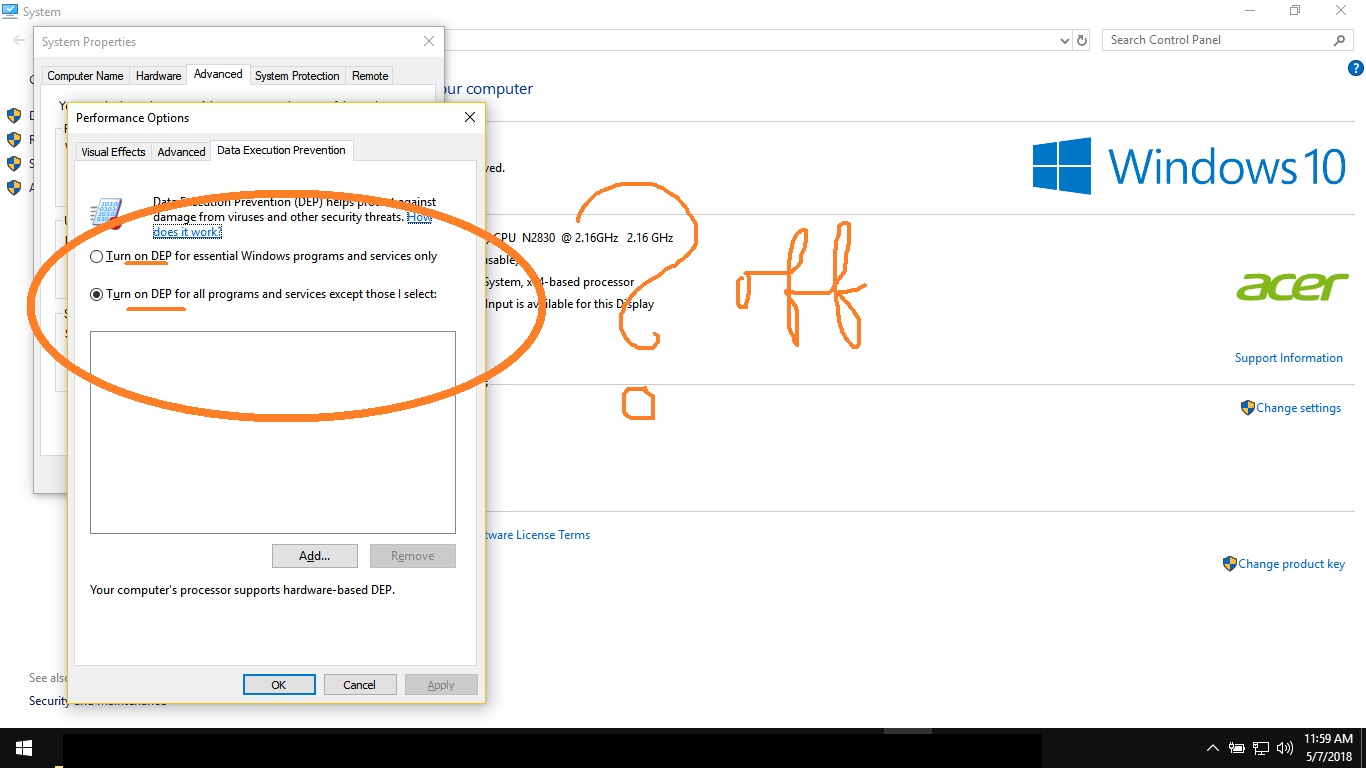
Task: Click the blue Help question mark icon
Action: pyautogui.click(x=1356, y=68)
